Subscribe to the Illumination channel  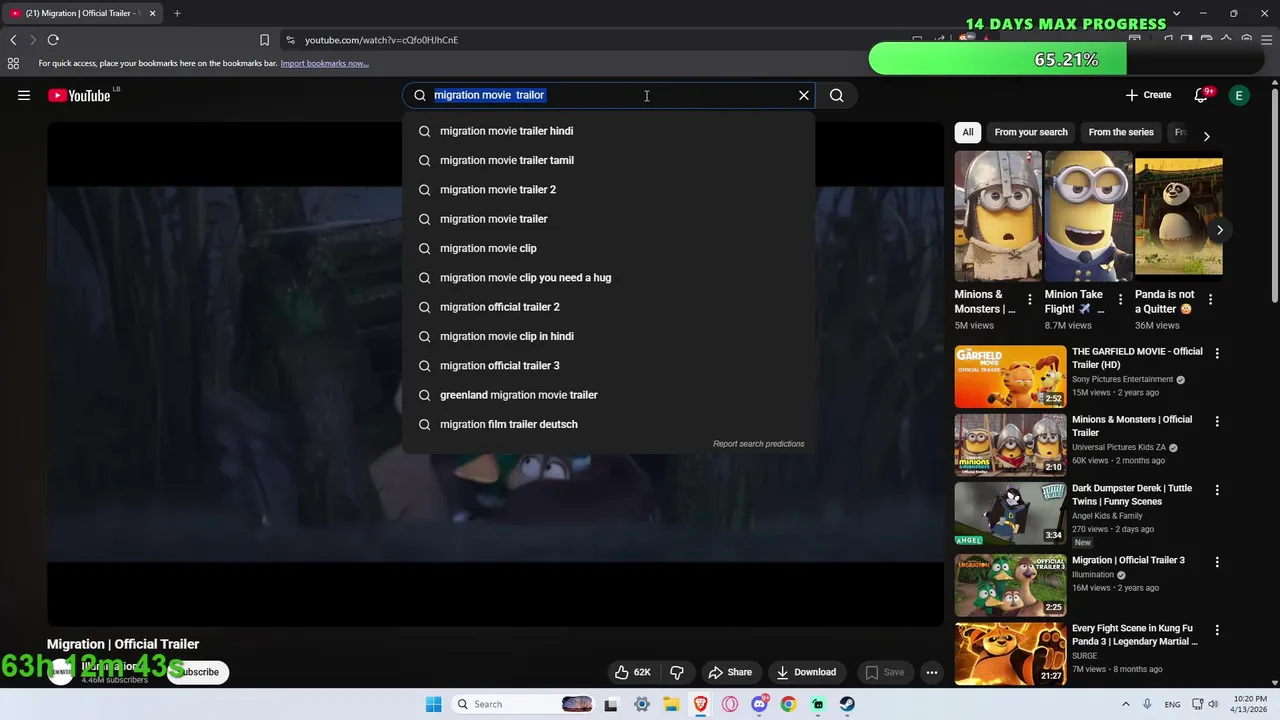198,672
